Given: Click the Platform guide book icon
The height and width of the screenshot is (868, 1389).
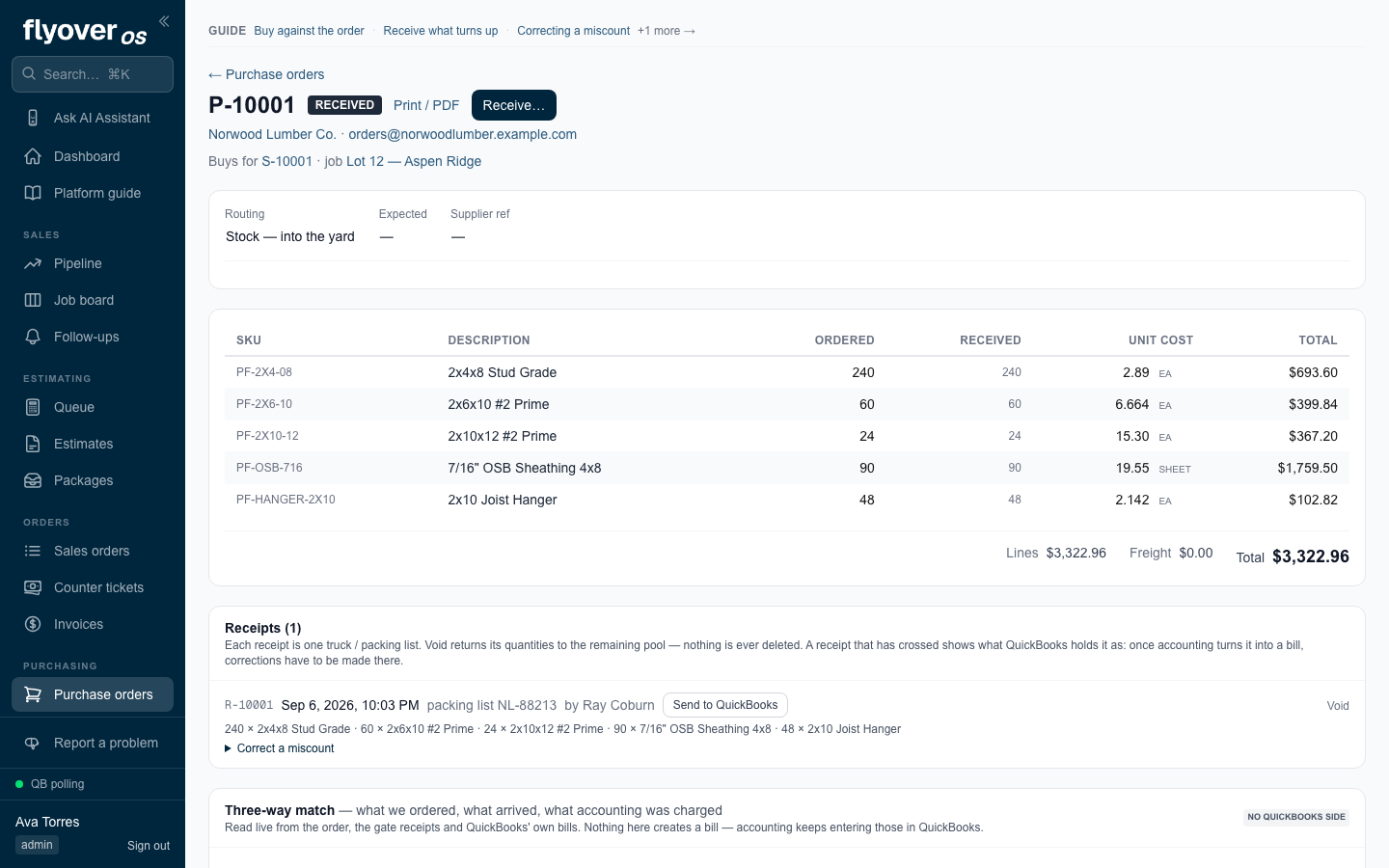Looking at the screenshot, I should tap(33, 193).
